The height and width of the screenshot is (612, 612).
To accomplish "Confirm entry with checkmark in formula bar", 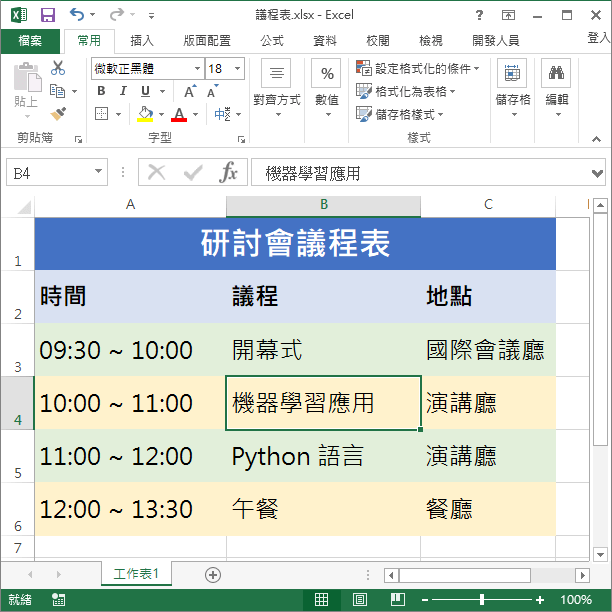I will coord(193,172).
